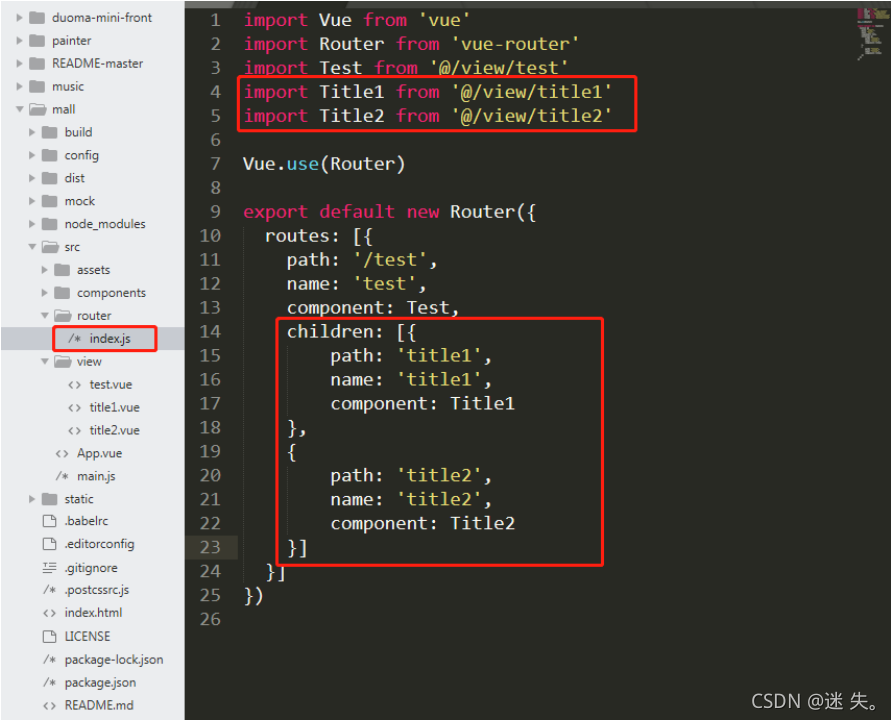
Task: Click the duoma-mini-front folder icon
Action: (x=37, y=18)
